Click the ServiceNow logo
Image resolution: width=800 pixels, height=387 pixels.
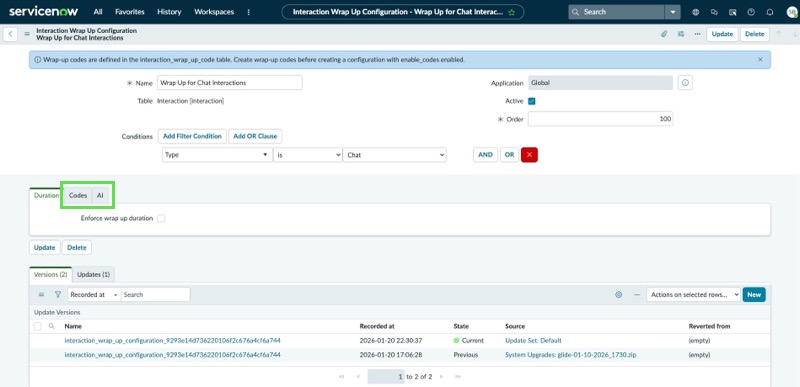(44, 11)
